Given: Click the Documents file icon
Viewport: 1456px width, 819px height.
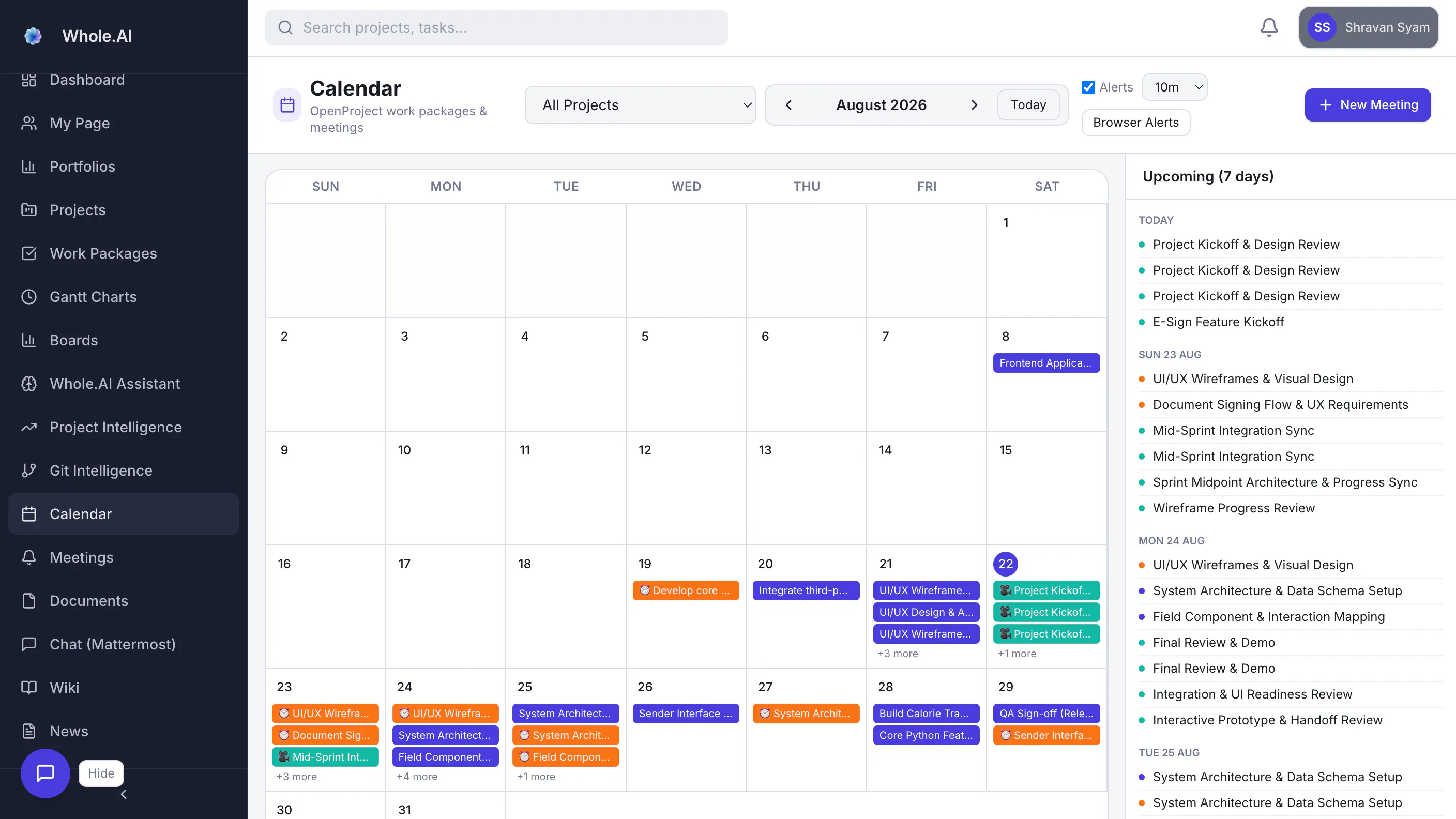Looking at the screenshot, I should point(29,601).
